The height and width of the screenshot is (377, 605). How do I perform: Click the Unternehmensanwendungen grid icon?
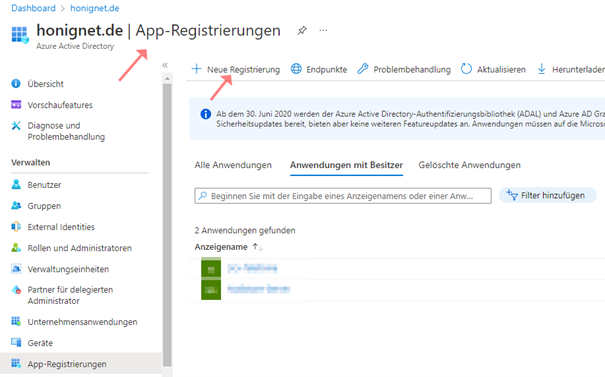(16, 321)
